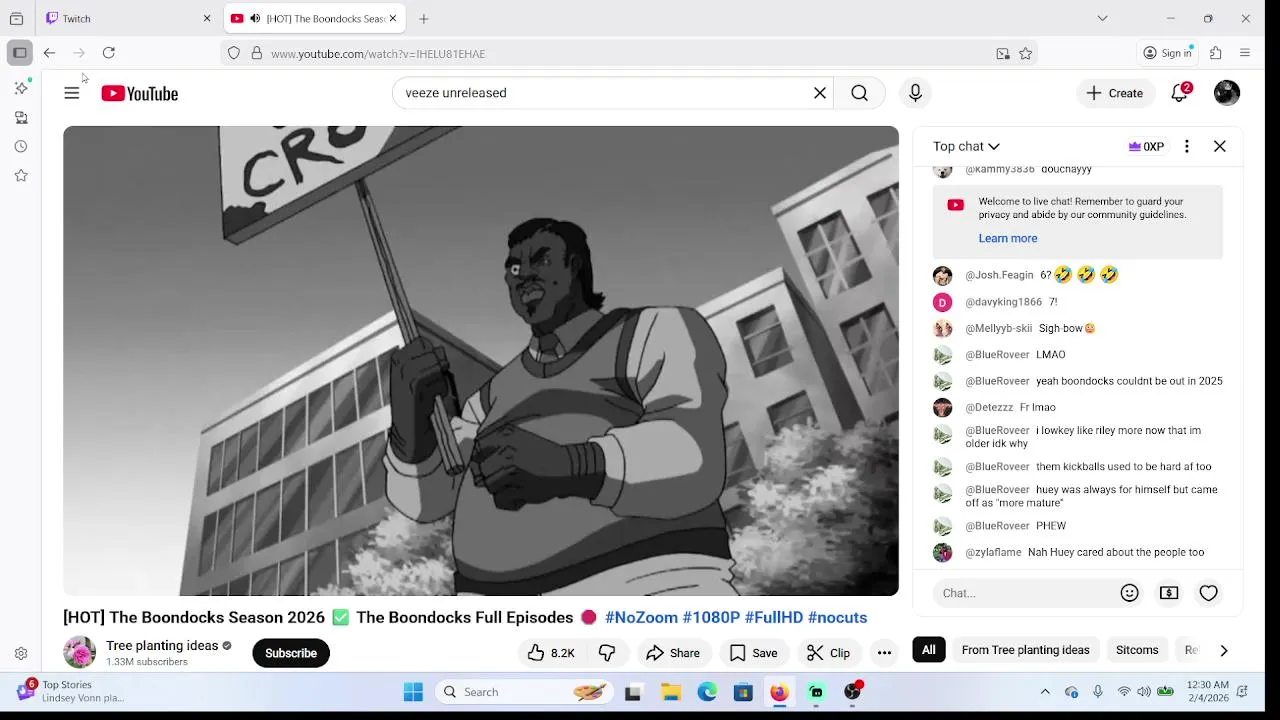The height and width of the screenshot is (720, 1280).
Task: Mute the Boondocks tab audio
Action: click(255, 18)
